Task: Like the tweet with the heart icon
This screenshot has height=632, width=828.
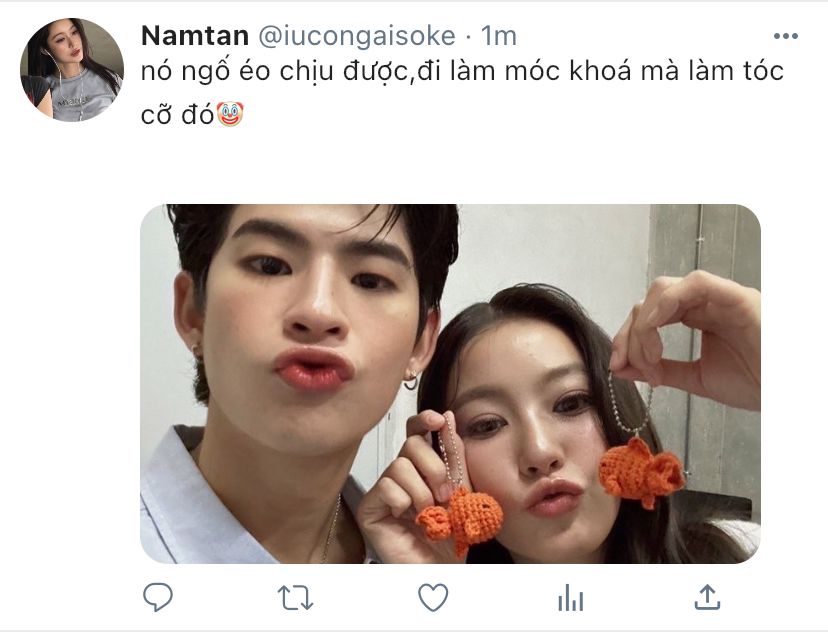Action: point(433,598)
